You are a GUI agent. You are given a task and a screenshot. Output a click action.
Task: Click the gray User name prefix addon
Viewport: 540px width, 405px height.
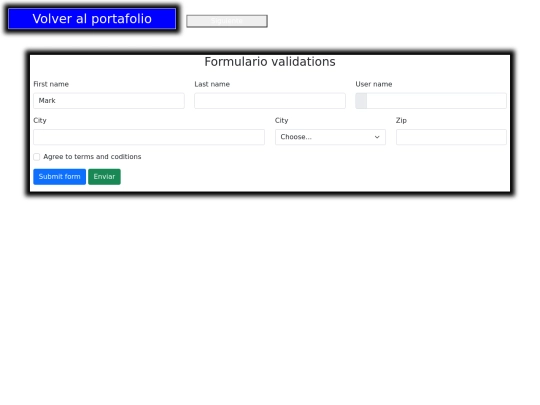coord(361,101)
